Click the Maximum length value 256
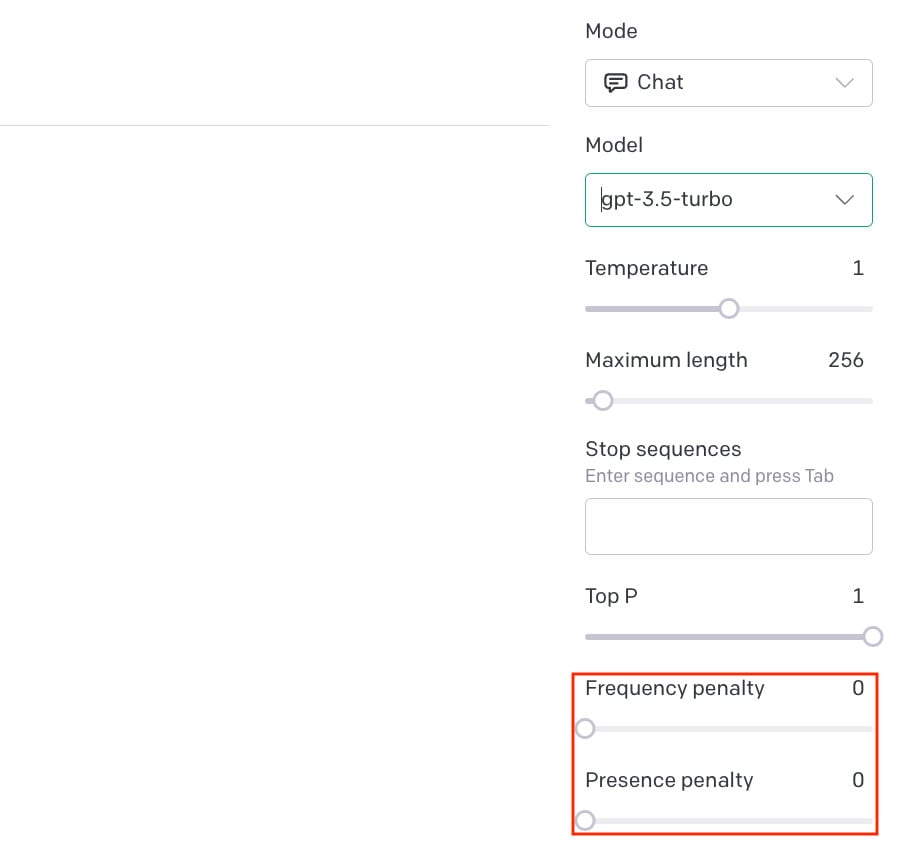The width and height of the screenshot is (900, 851). point(845,360)
